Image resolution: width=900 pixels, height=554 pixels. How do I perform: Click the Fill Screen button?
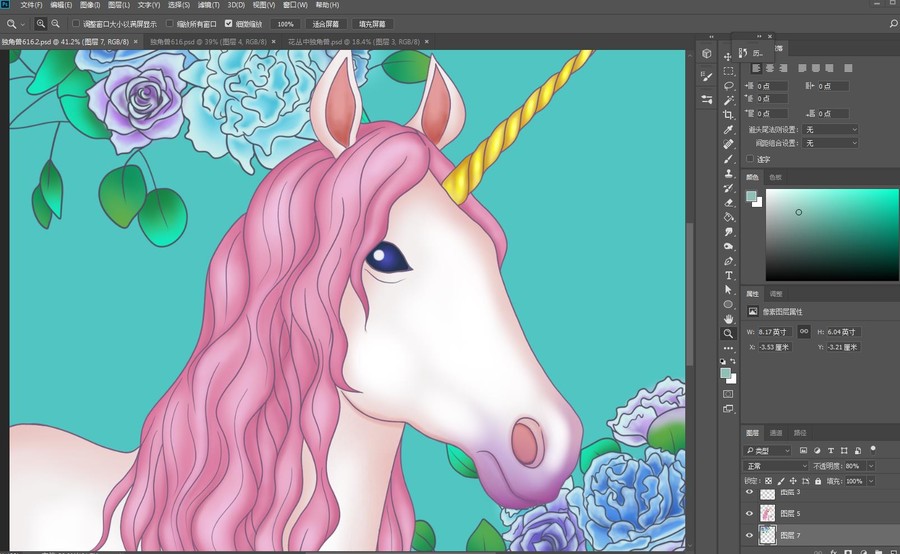(x=372, y=24)
